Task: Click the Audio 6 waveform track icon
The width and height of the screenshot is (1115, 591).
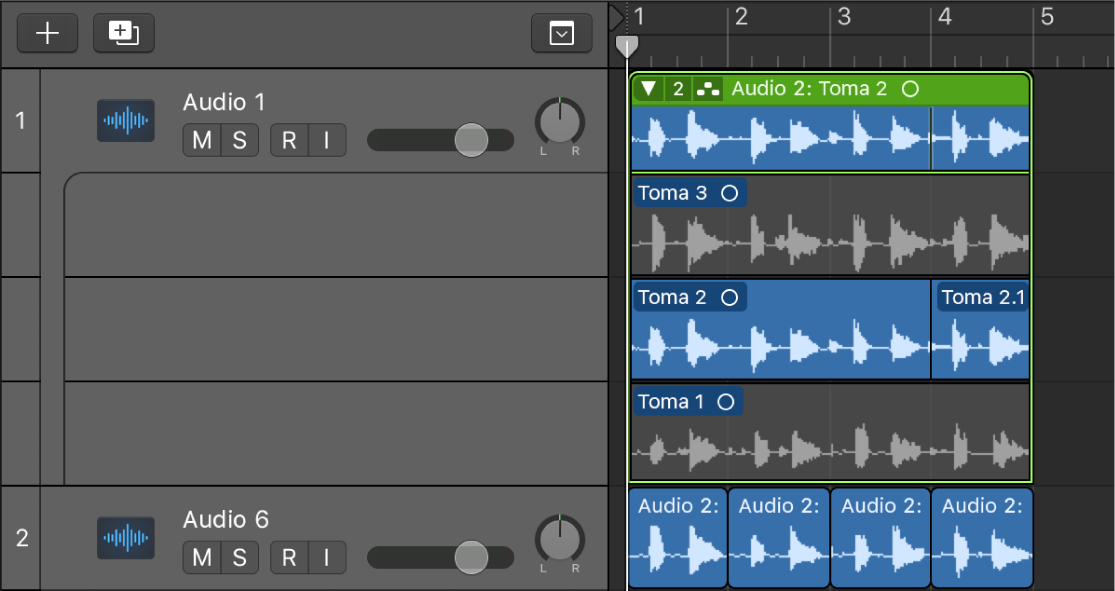Action: pos(126,538)
